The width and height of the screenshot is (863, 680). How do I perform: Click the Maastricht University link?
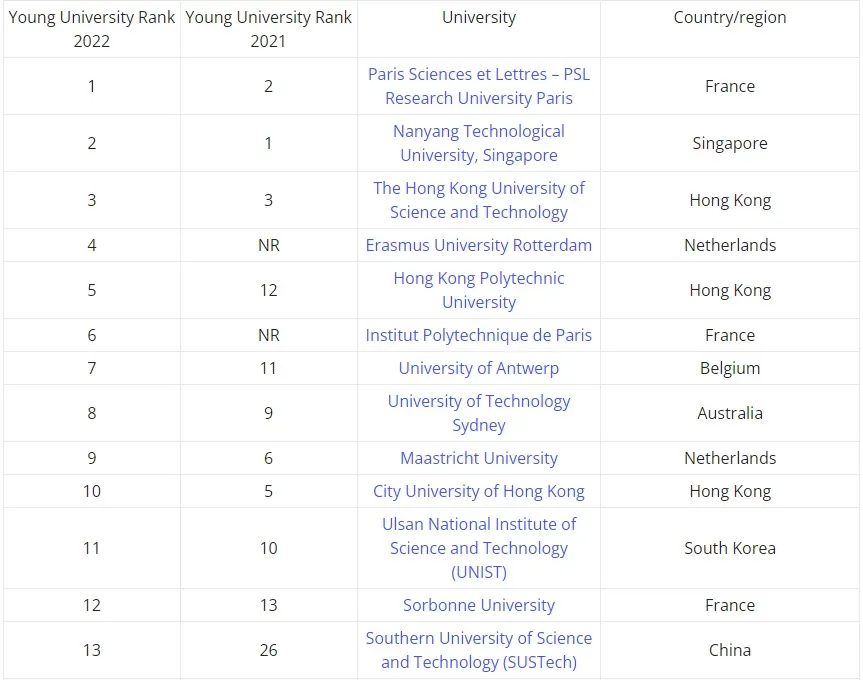click(x=478, y=458)
